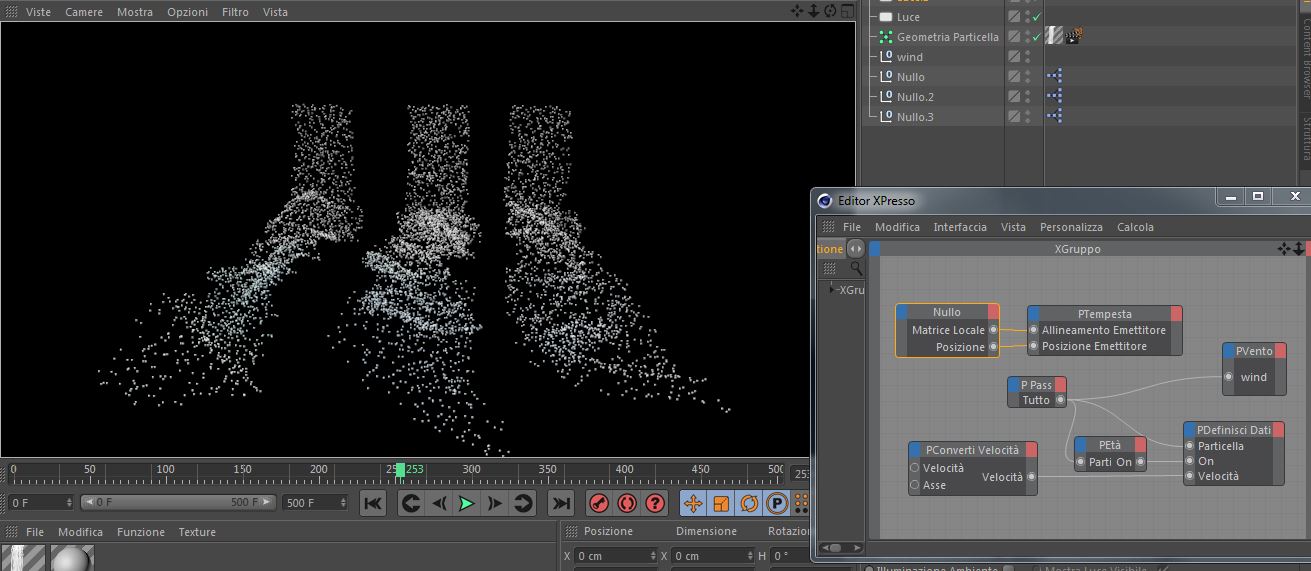Click the red output corner of PTempesta node

(1176, 314)
